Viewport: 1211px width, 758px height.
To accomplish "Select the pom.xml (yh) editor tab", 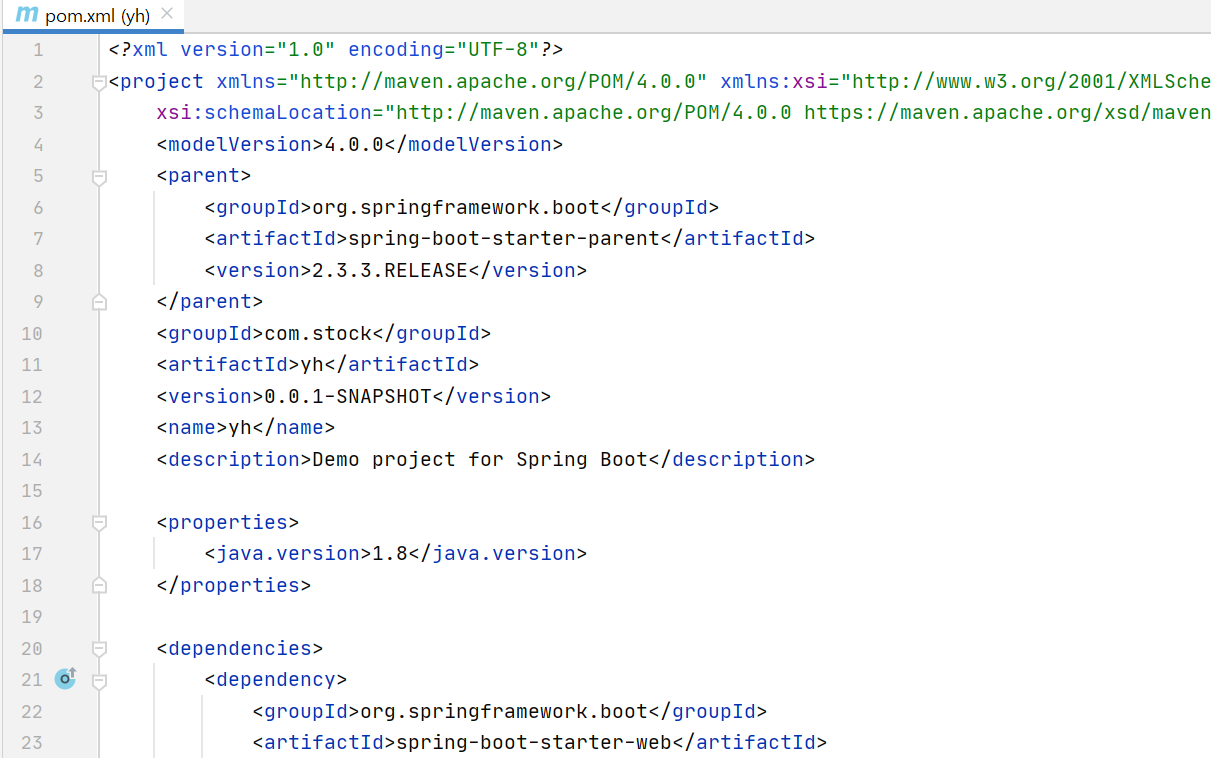I will [x=95, y=14].
